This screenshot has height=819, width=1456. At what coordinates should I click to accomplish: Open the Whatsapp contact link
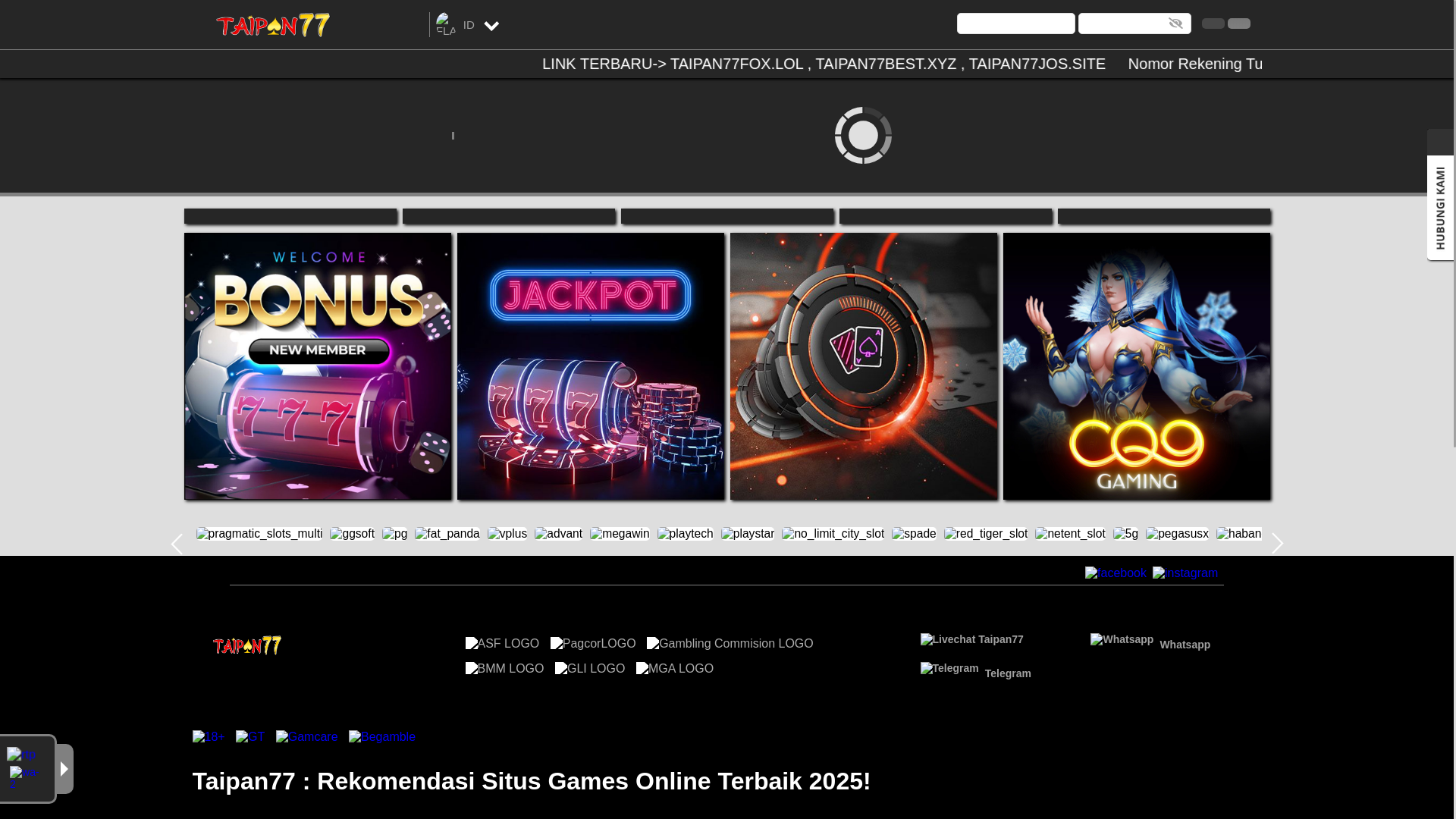pyautogui.click(x=1150, y=642)
